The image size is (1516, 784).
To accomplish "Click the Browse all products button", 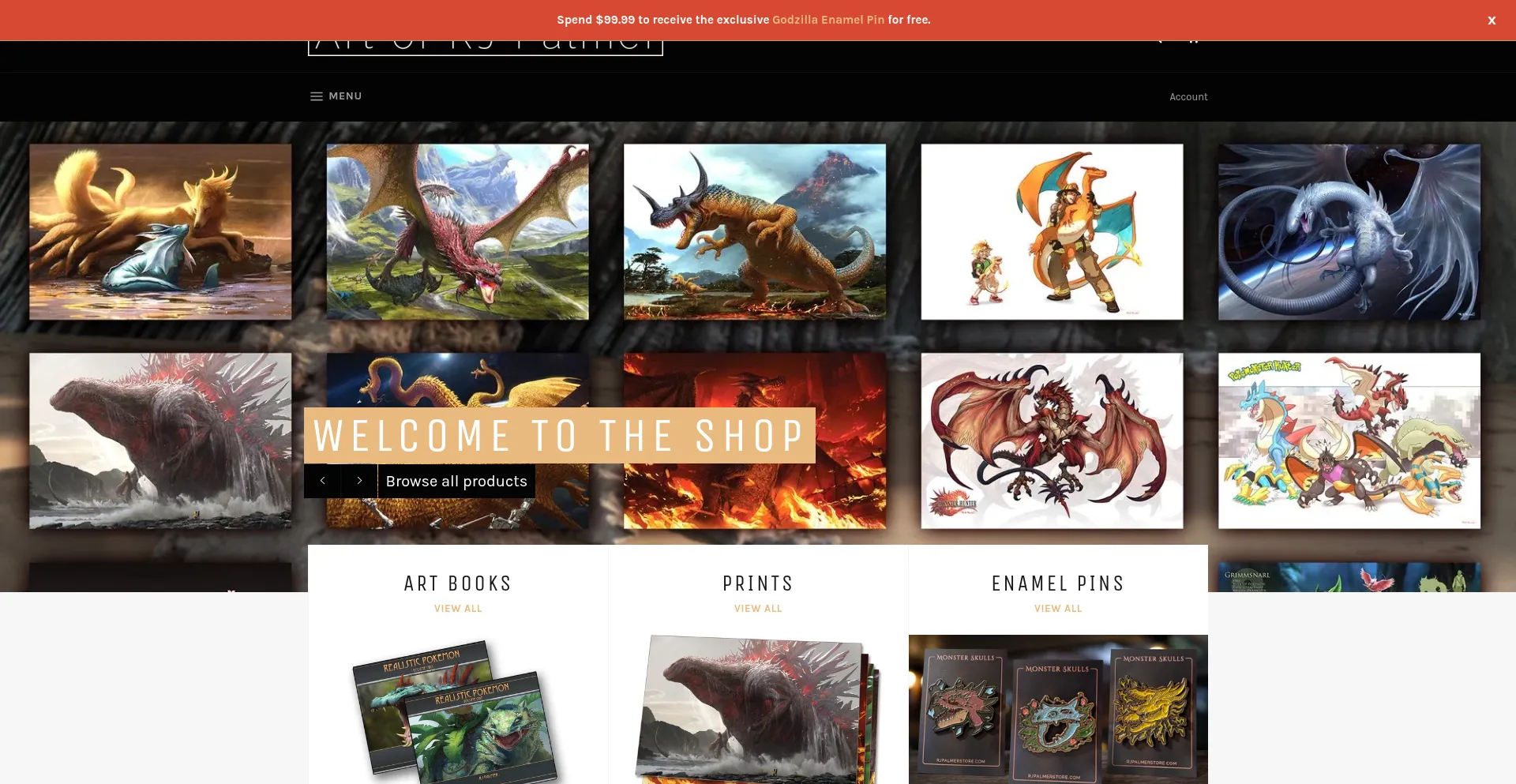I will click(x=456, y=481).
